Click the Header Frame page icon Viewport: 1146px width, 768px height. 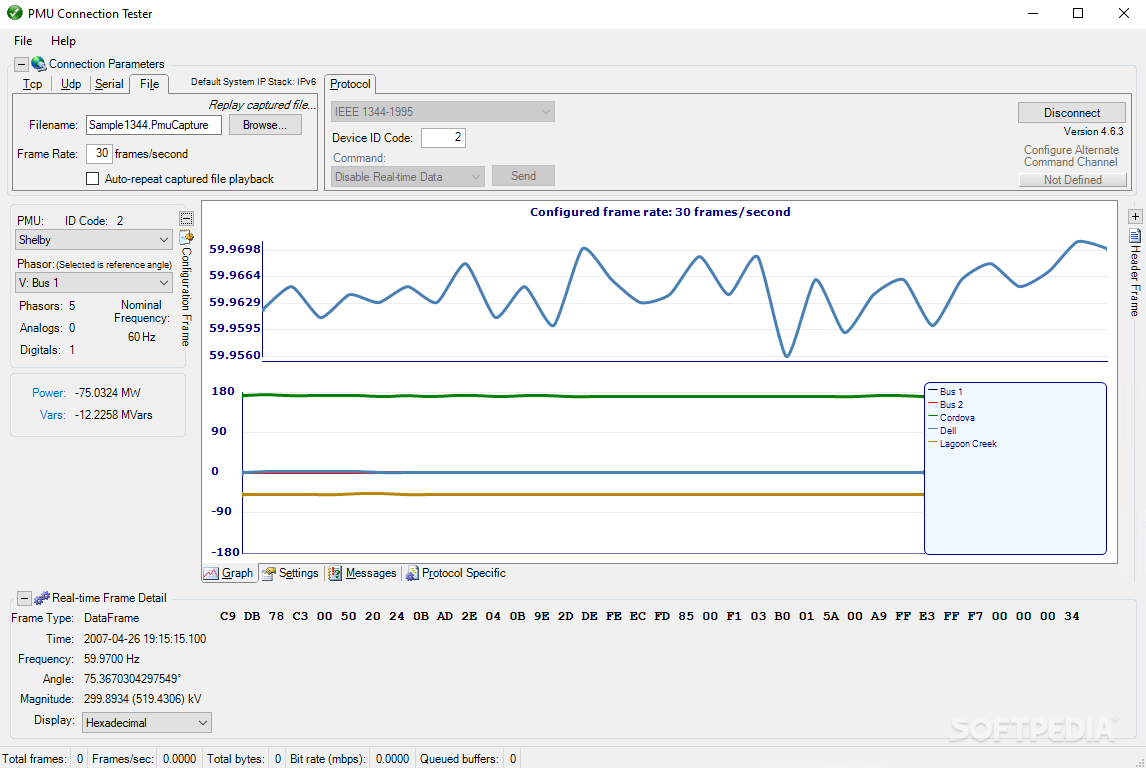(1135, 235)
